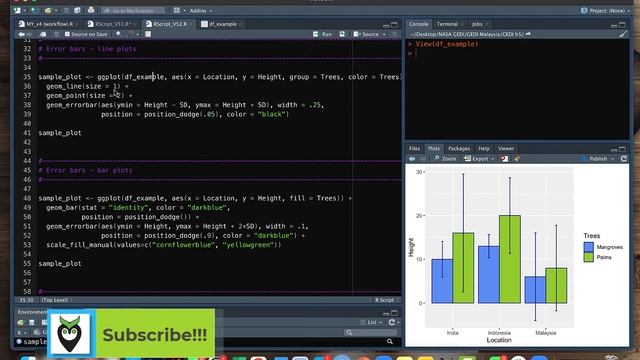Zoom the plot in new window
The image size is (640, 360).
(445, 159)
